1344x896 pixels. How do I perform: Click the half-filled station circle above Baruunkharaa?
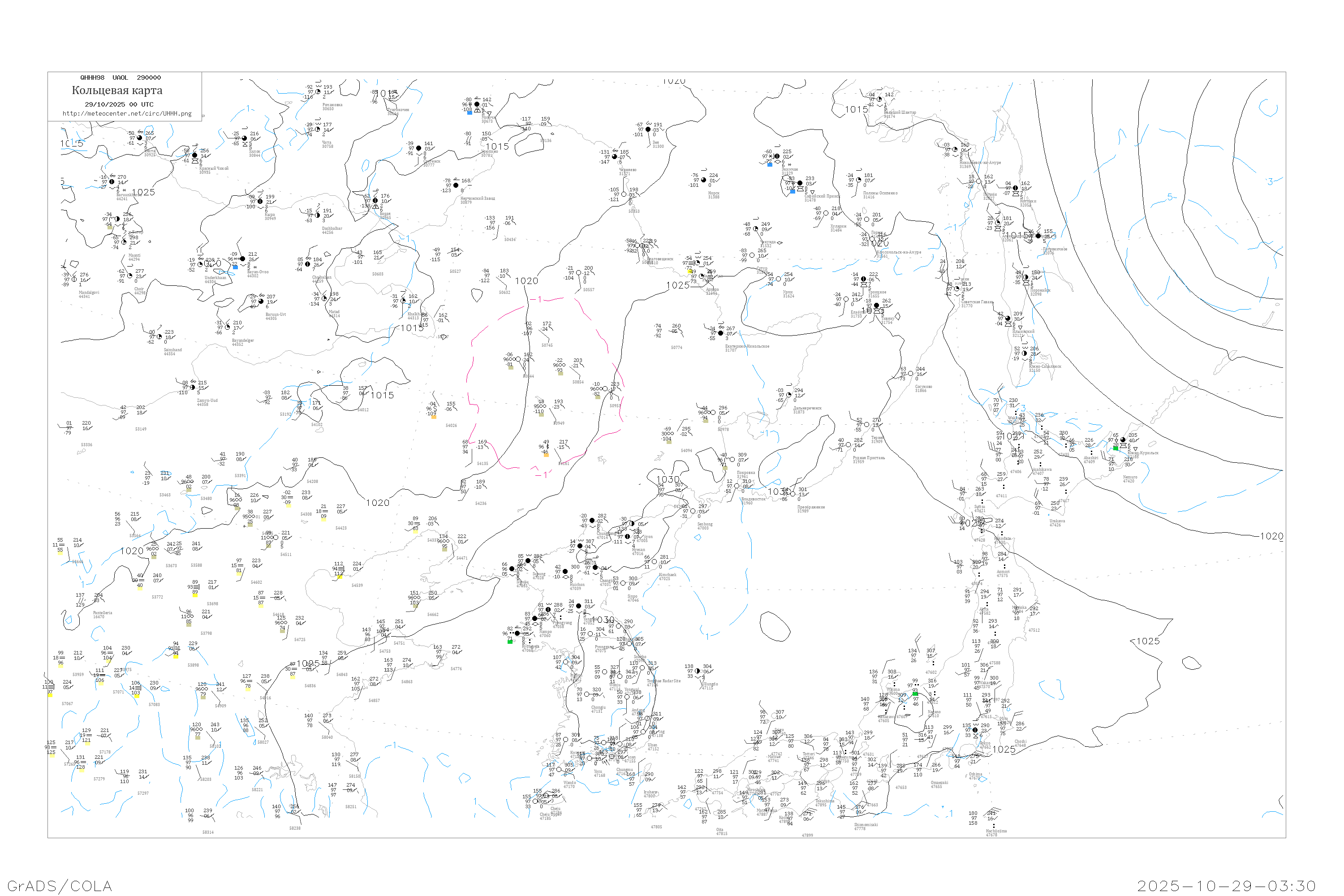tap(112, 182)
